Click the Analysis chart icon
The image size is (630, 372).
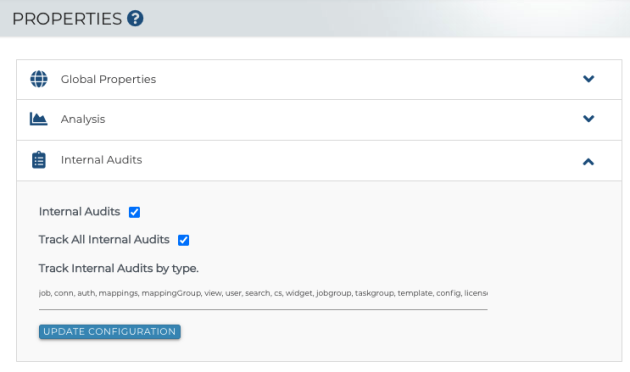(x=39, y=119)
